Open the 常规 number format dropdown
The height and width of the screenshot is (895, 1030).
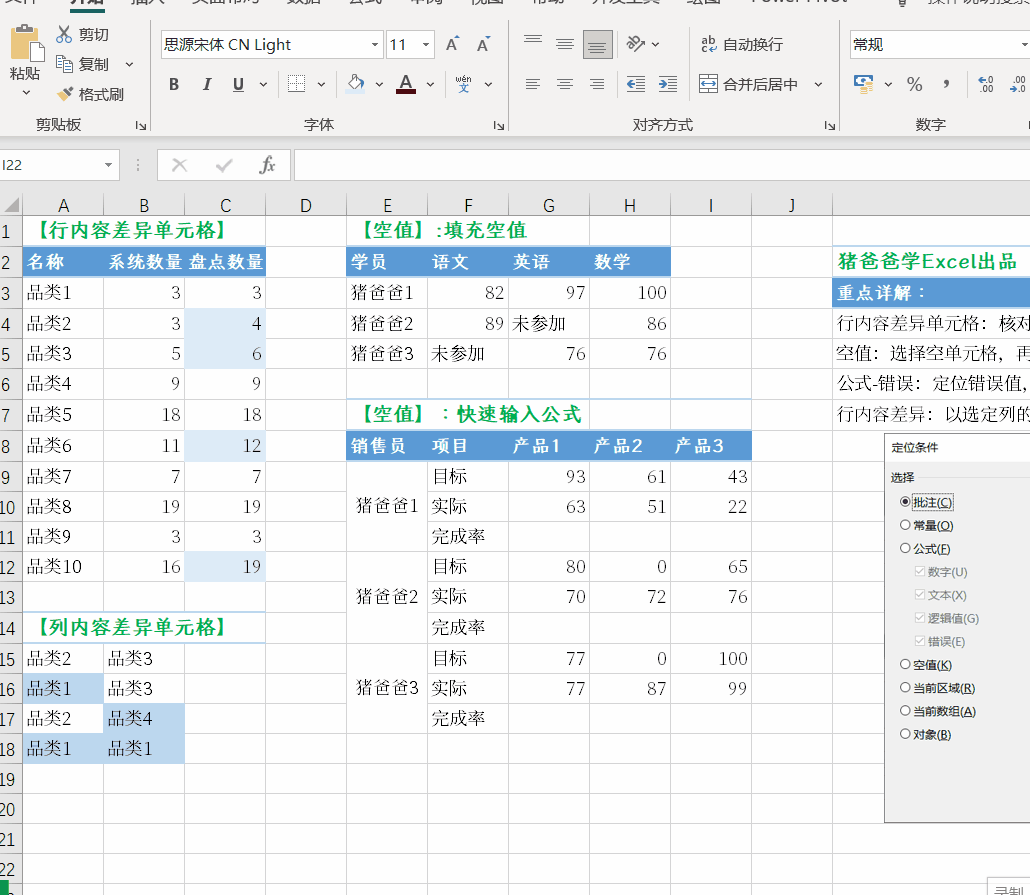[x=1024, y=45]
